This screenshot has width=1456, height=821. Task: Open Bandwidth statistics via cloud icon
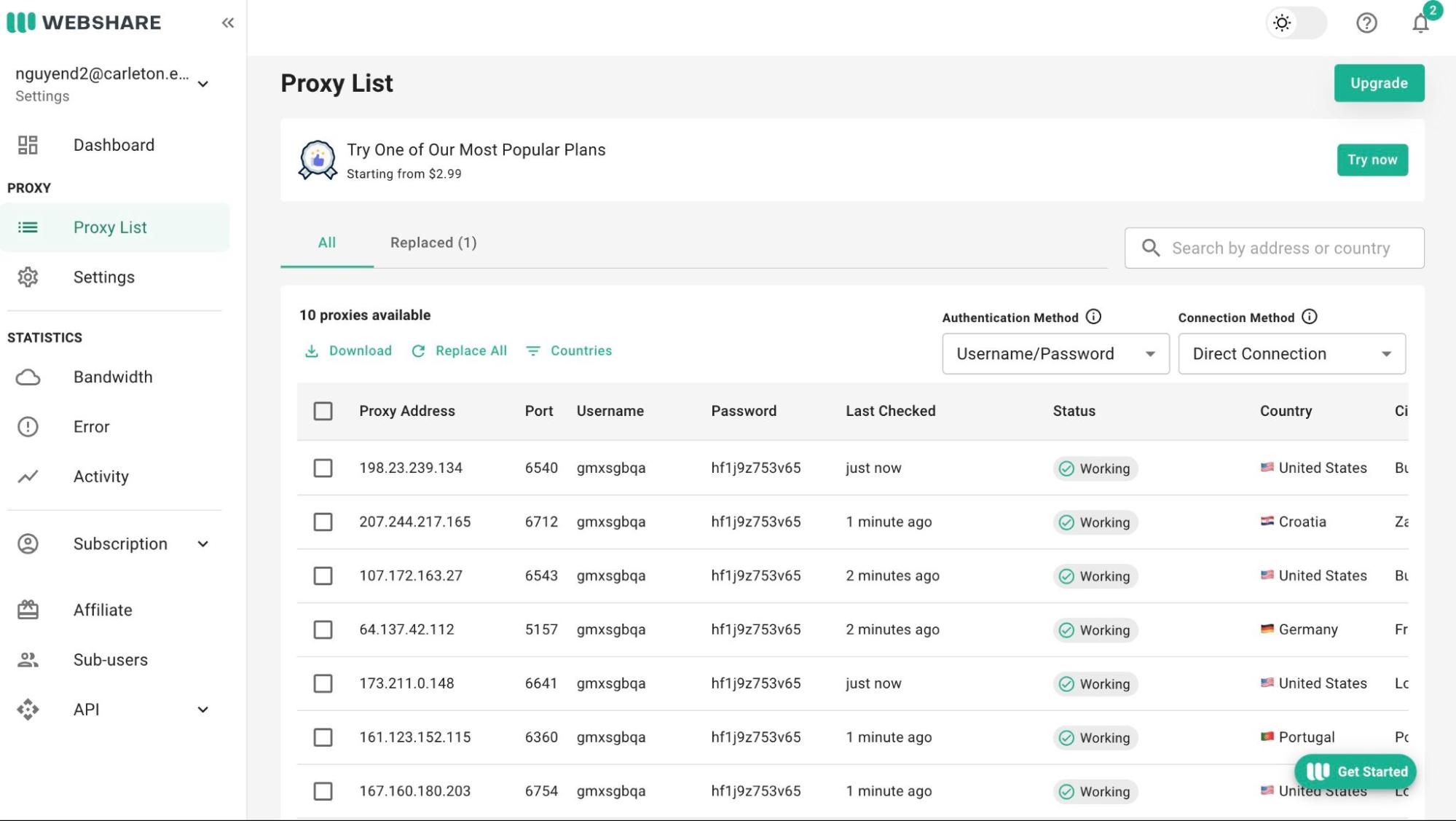tap(28, 377)
